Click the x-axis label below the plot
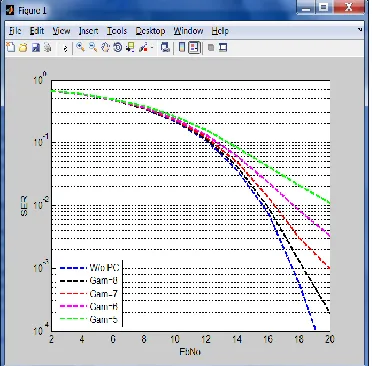The height and width of the screenshot is (366, 372). click(x=190, y=352)
